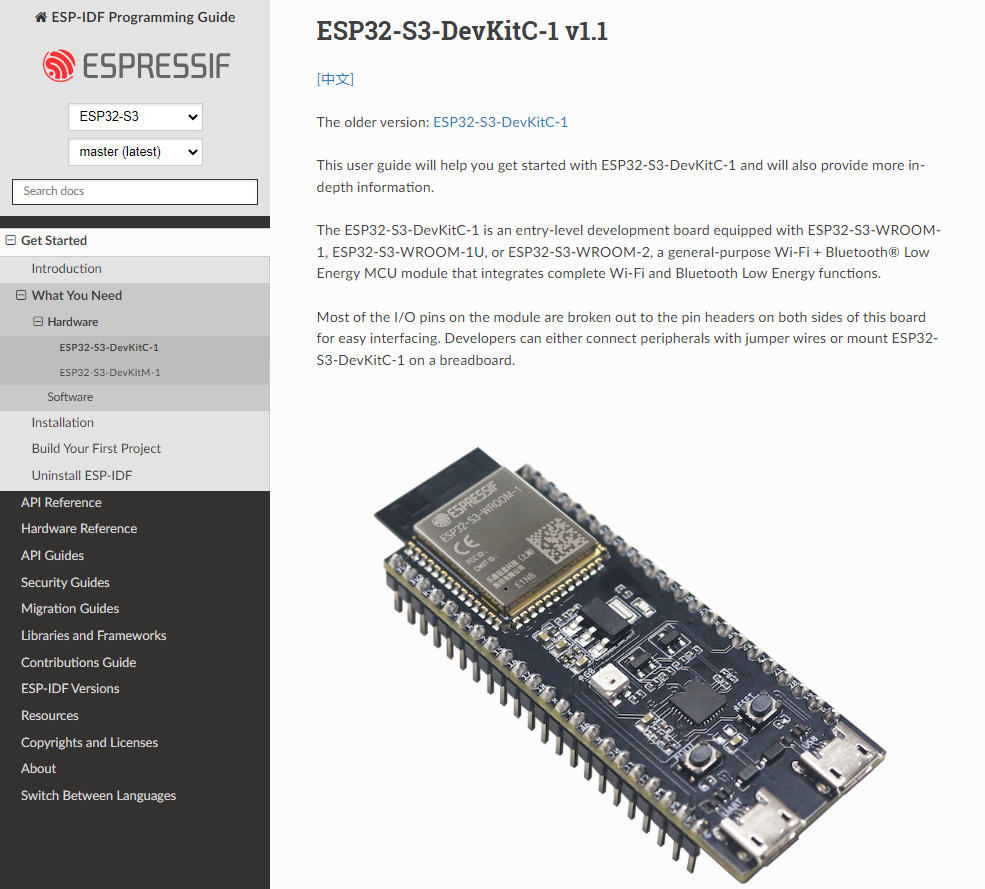Select ESP32-S3-DevKitM-1 in the sidebar
This screenshot has width=985, height=889.
coord(110,371)
